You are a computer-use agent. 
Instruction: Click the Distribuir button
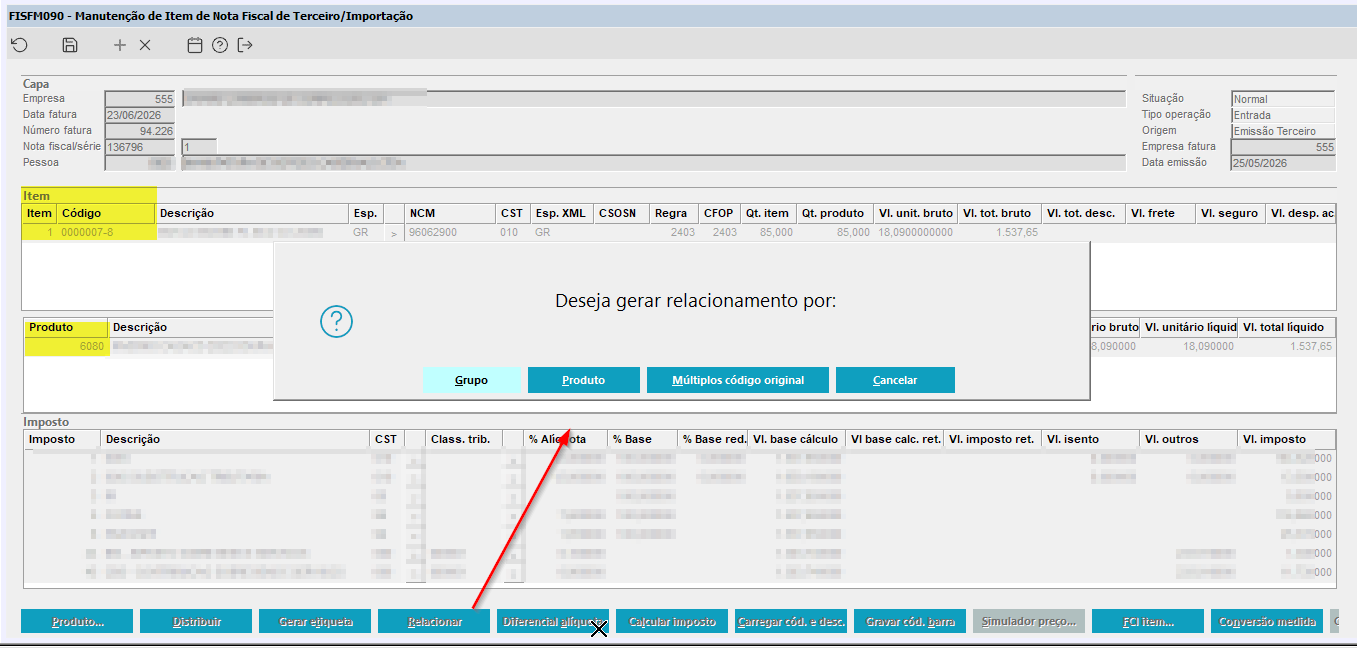[x=196, y=621]
